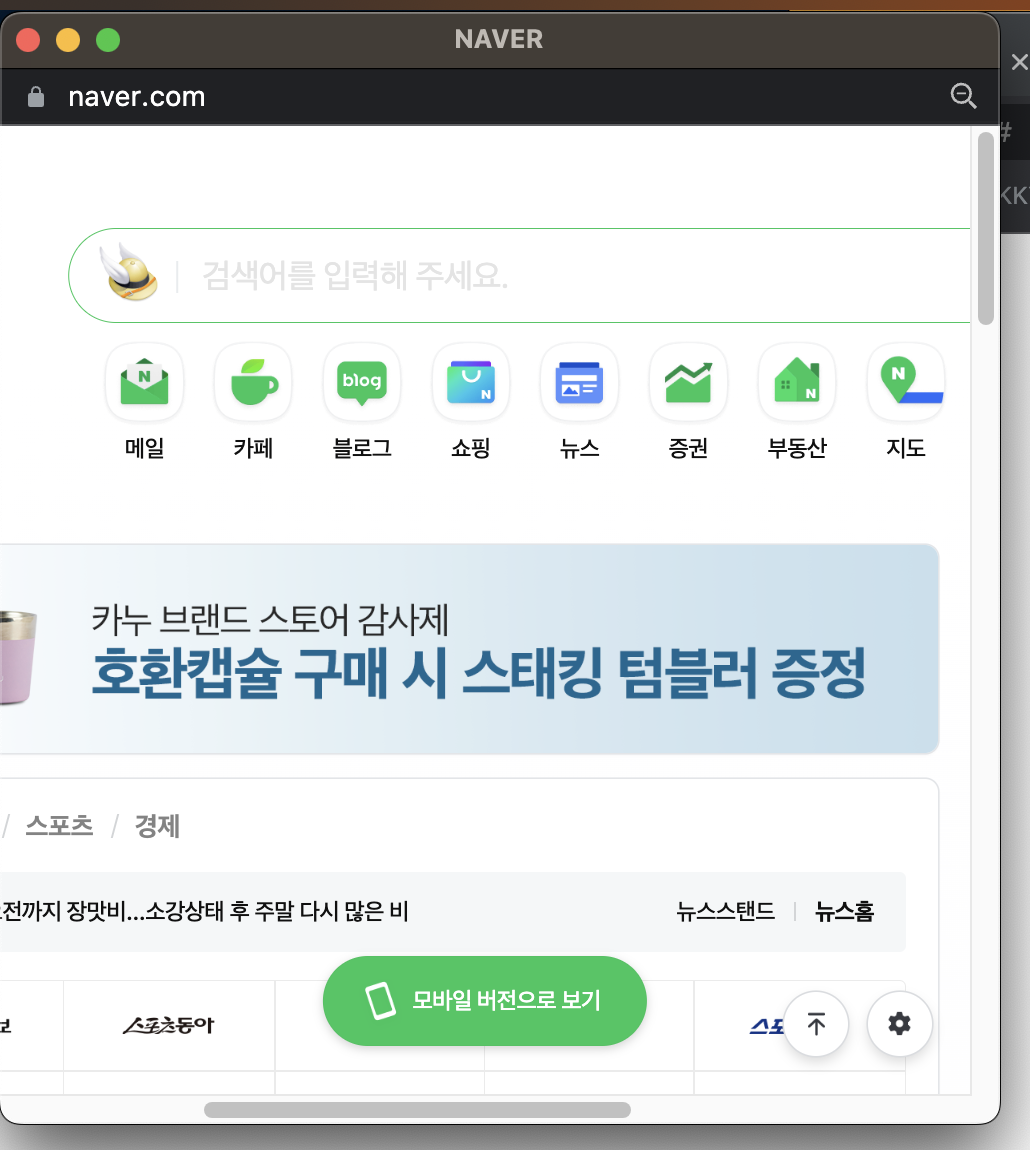Click the winged hat logo in search box
The height and width of the screenshot is (1150, 1030).
[x=129, y=273]
